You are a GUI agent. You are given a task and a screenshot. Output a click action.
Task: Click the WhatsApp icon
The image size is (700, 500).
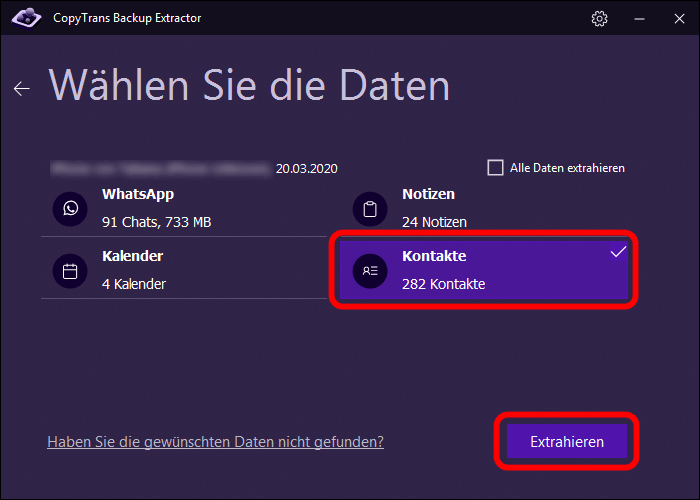click(x=70, y=208)
